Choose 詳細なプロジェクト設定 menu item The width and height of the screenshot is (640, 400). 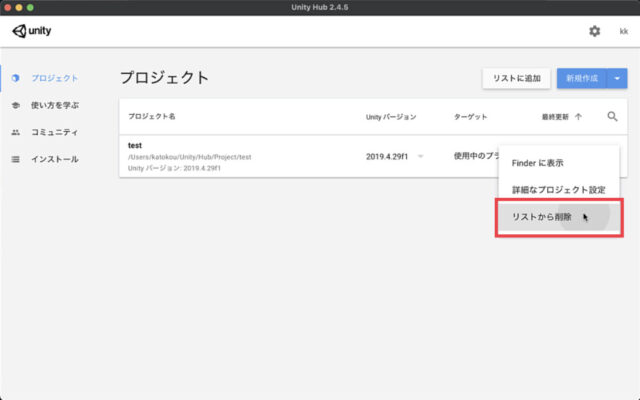559,190
